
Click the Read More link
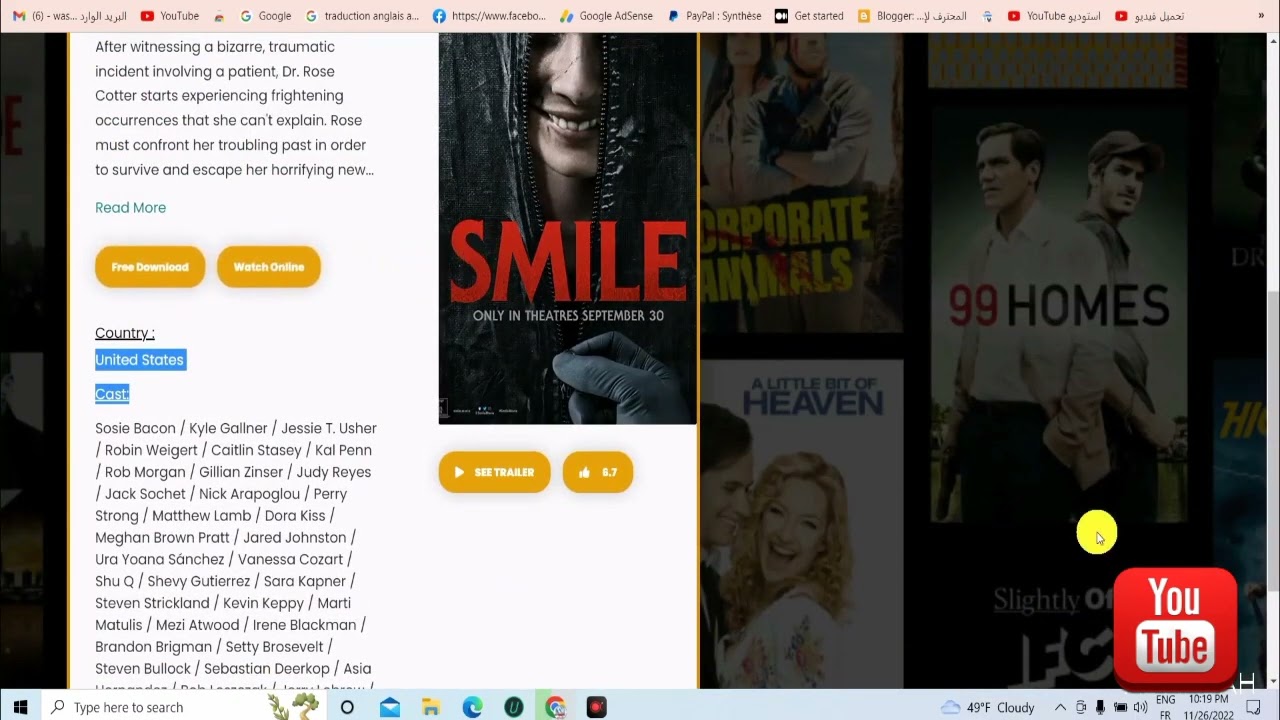pos(130,208)
